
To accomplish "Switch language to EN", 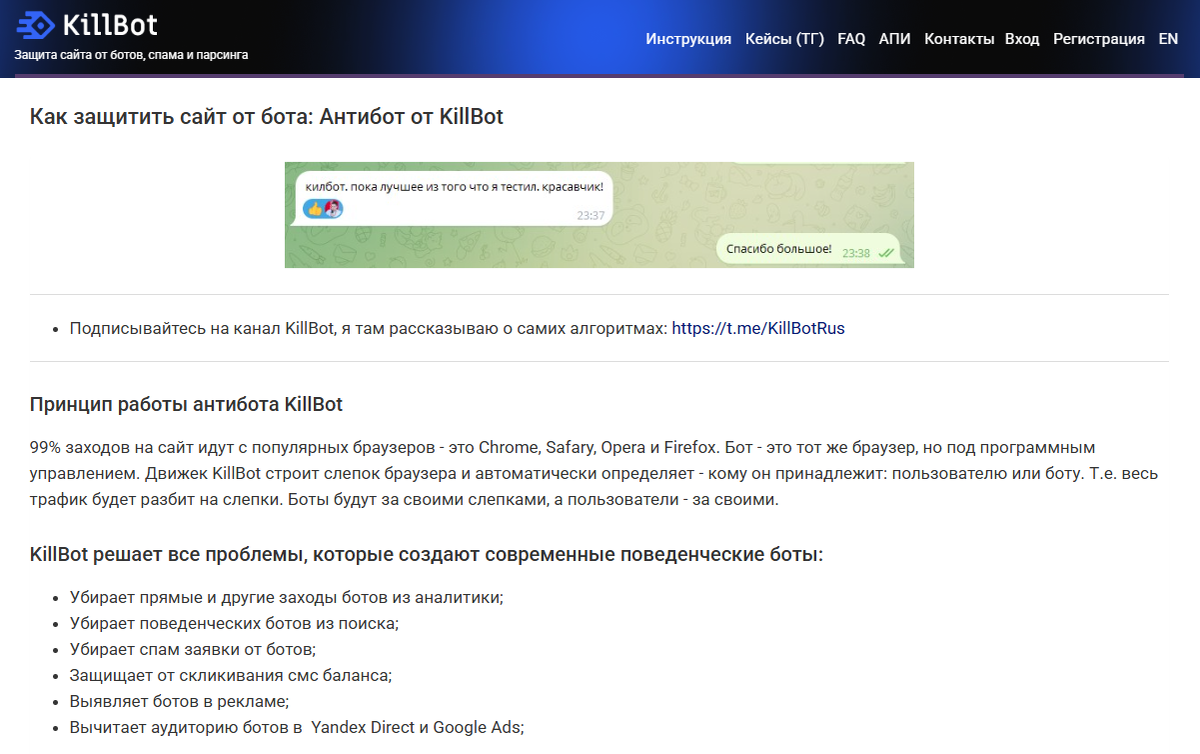I will 1168,39.
